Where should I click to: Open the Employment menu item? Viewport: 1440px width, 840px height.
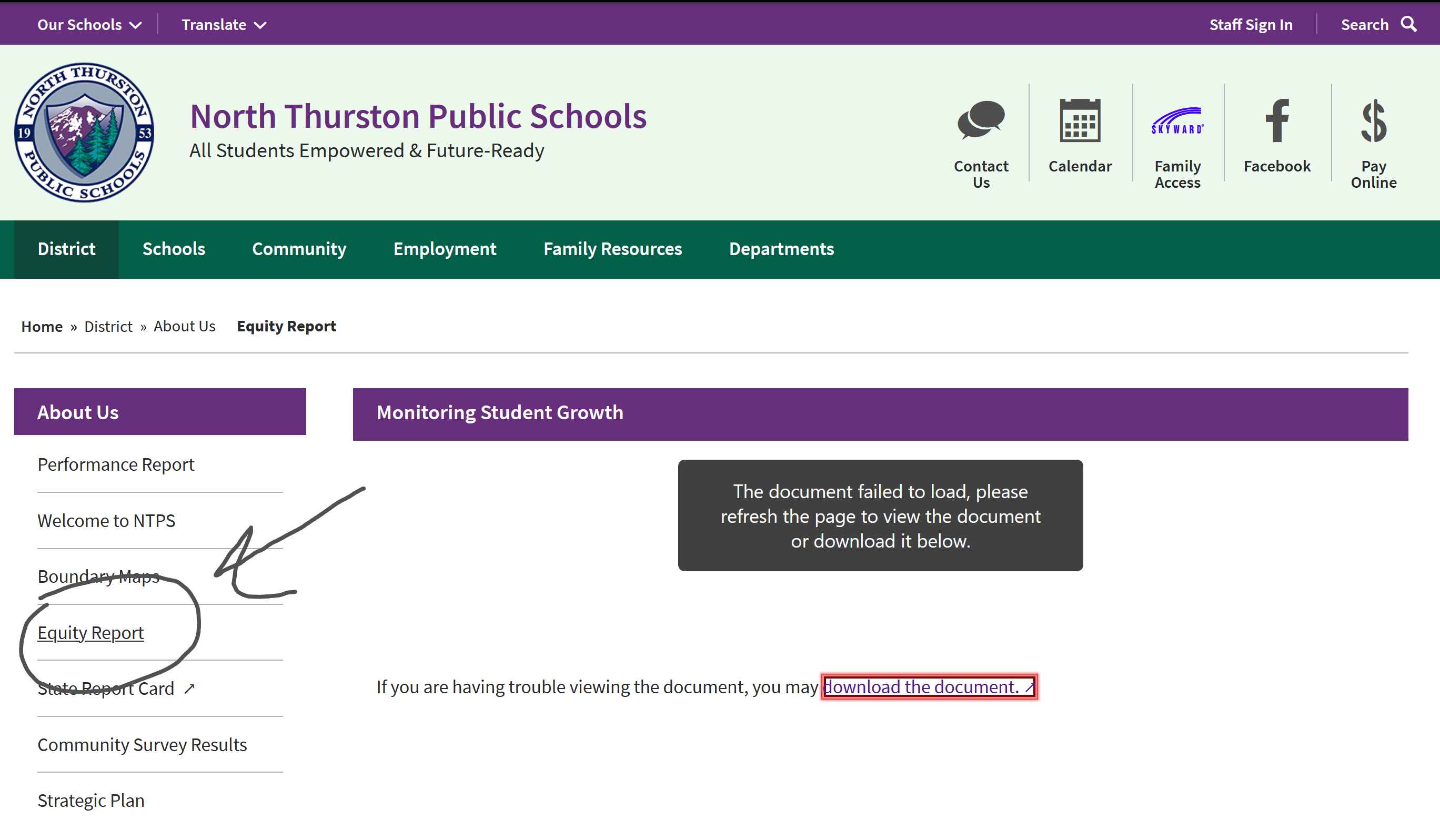click(445, 249)
